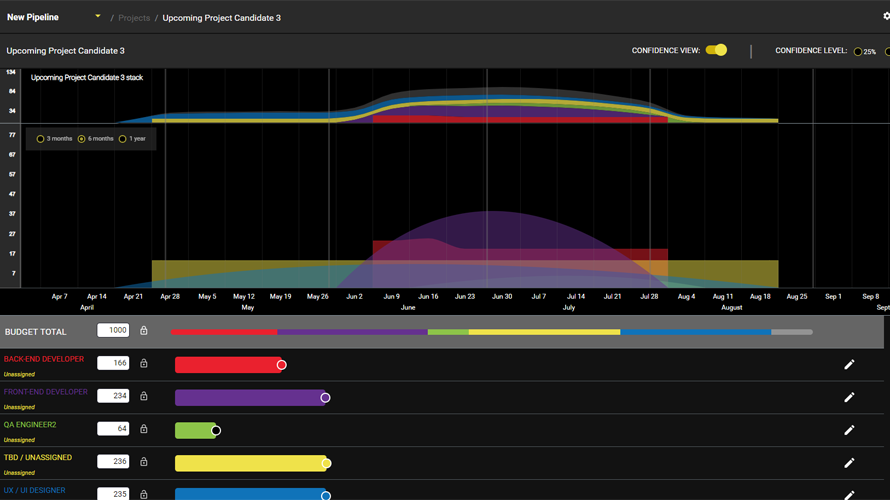The image size is (890, 500).
Task: Click the Jun 30 timeline date label
Action: click(502, 297)
